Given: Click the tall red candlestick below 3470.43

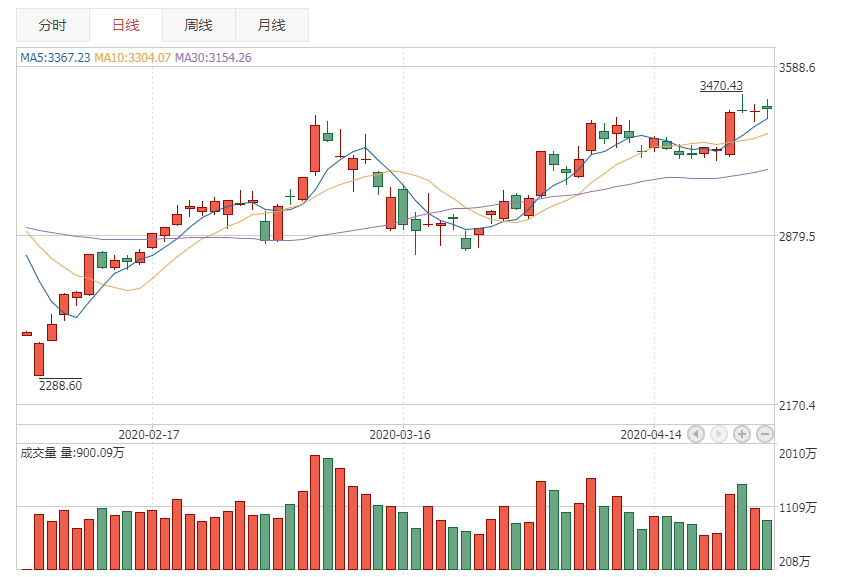Looking at the screenshot, I should [x=730, y=133].
